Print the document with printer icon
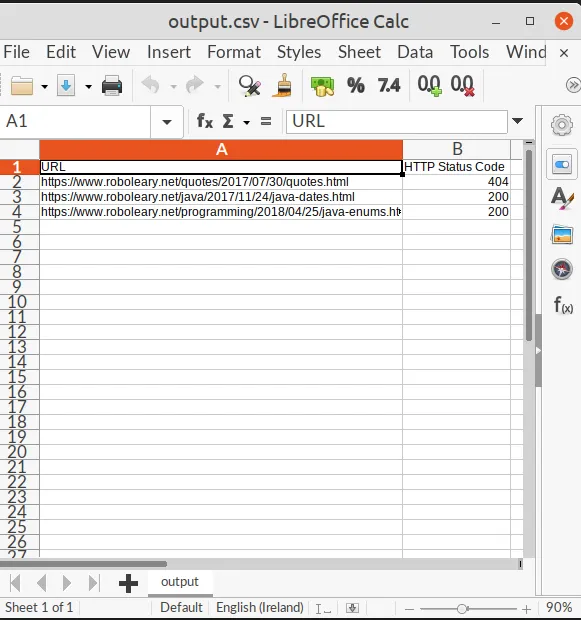581x620 pixels. point(112,86)
